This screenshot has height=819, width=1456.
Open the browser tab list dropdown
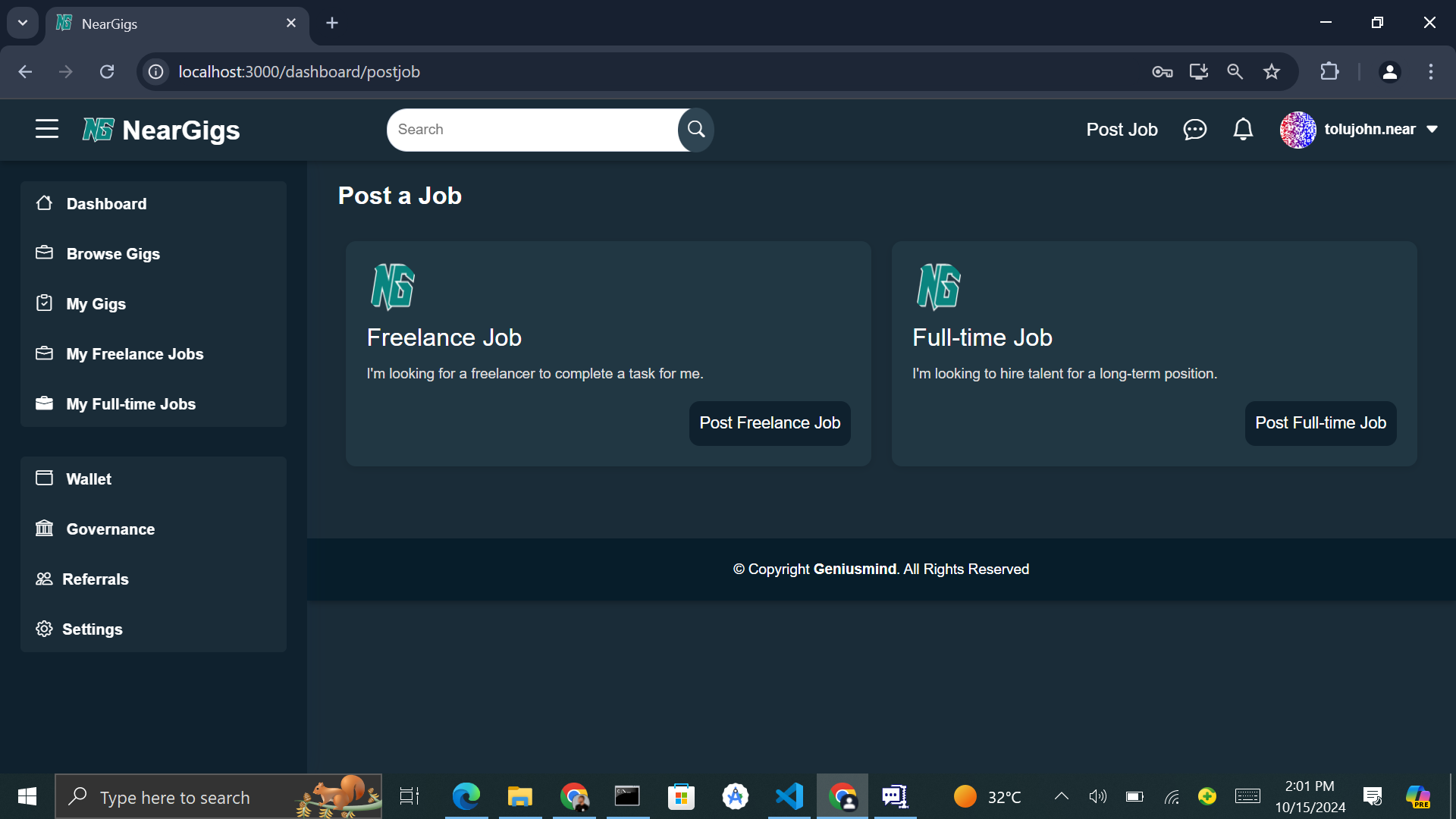coord(23,23)
